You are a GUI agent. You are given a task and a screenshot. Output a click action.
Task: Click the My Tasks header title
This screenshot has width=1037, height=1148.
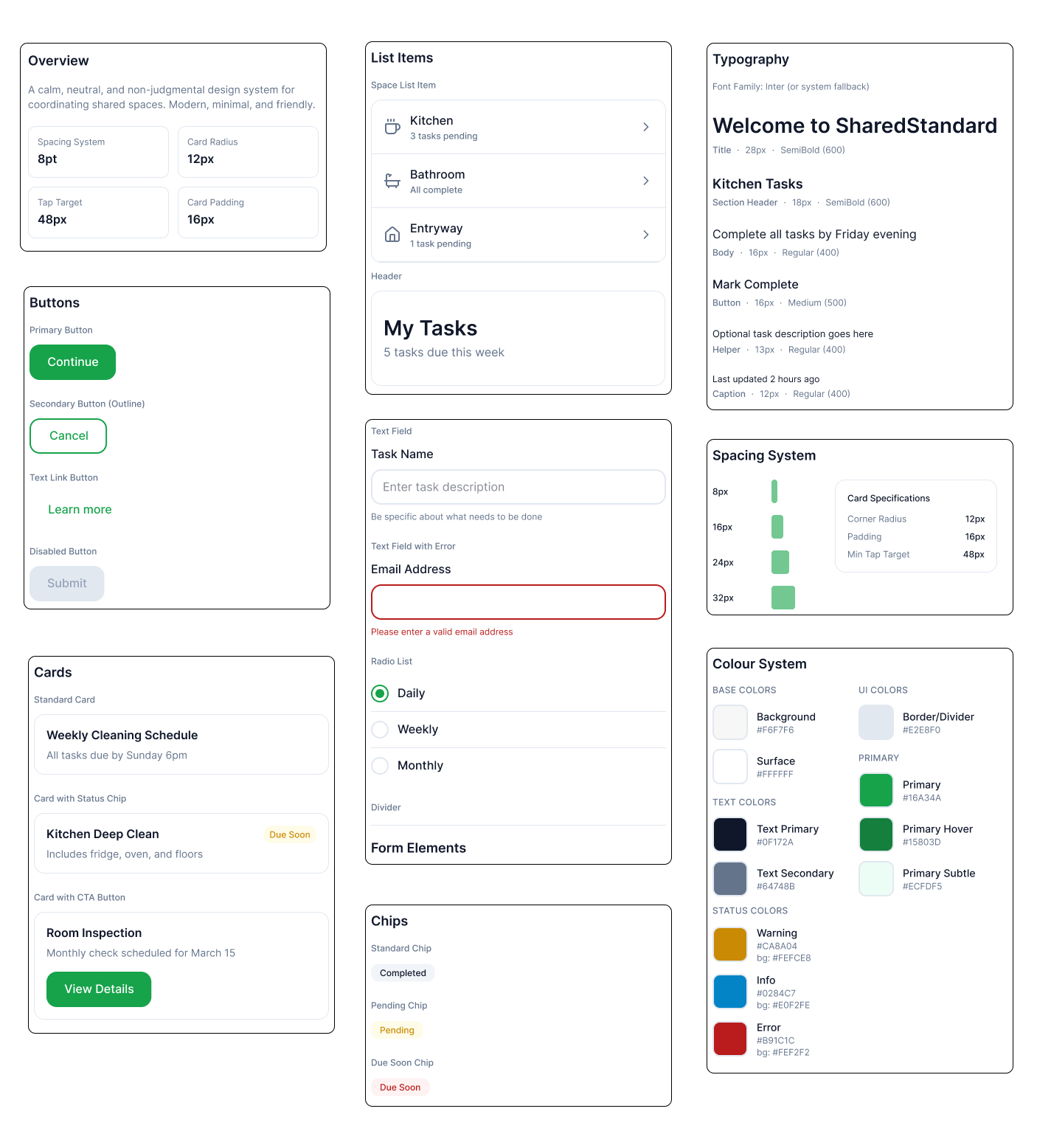430,328
